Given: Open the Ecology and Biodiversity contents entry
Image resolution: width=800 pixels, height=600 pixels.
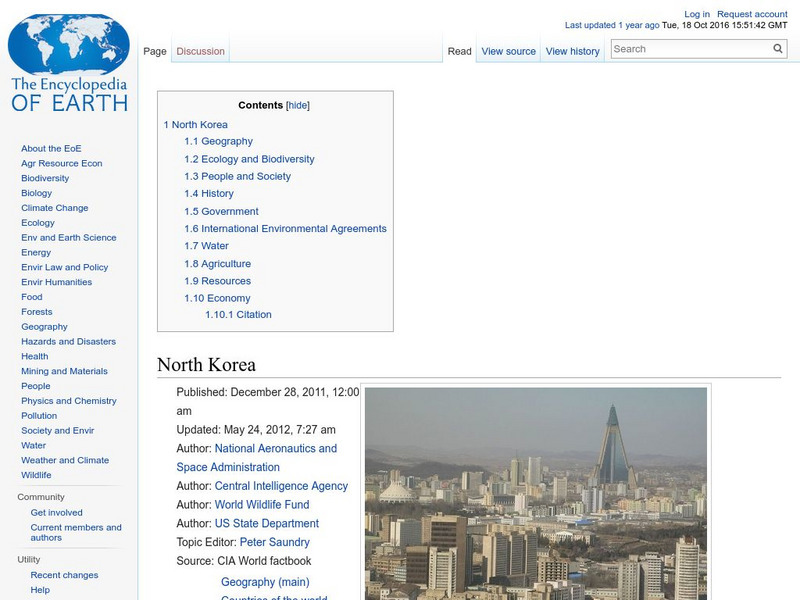Looking at the screenshot, I should click(x=256, y=158).
